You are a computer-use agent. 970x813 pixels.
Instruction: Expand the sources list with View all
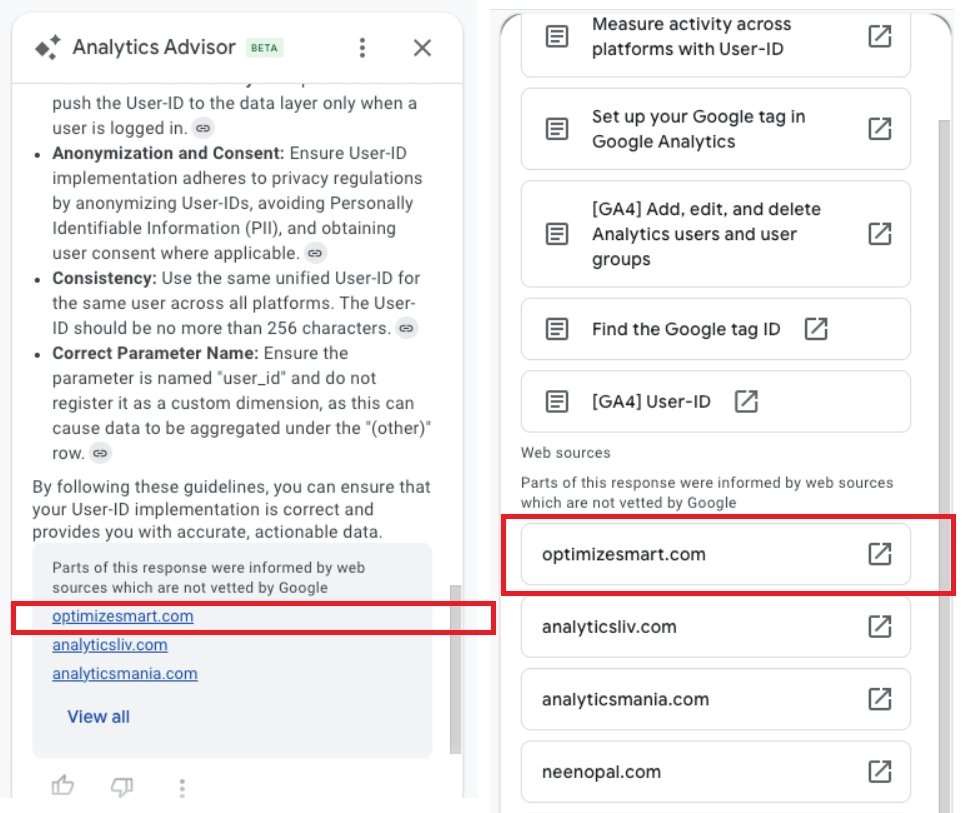(x=97, y=716)
